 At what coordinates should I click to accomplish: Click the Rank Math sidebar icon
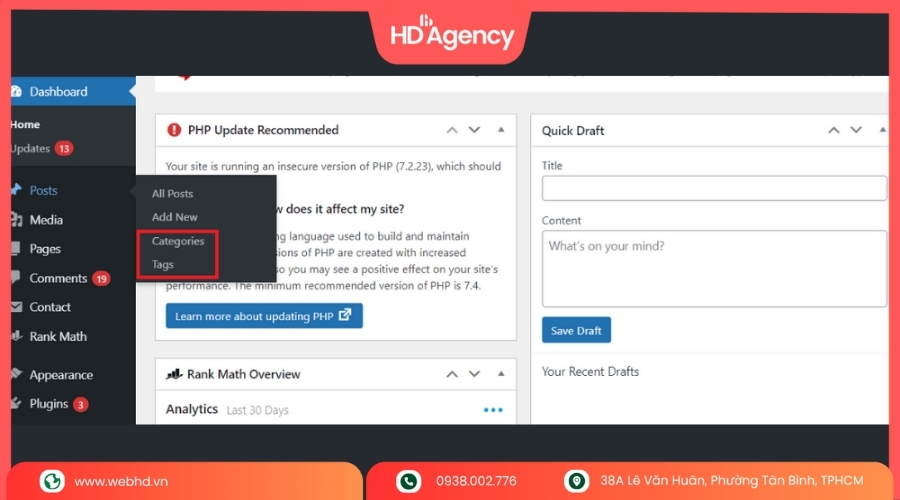(17, 337)
